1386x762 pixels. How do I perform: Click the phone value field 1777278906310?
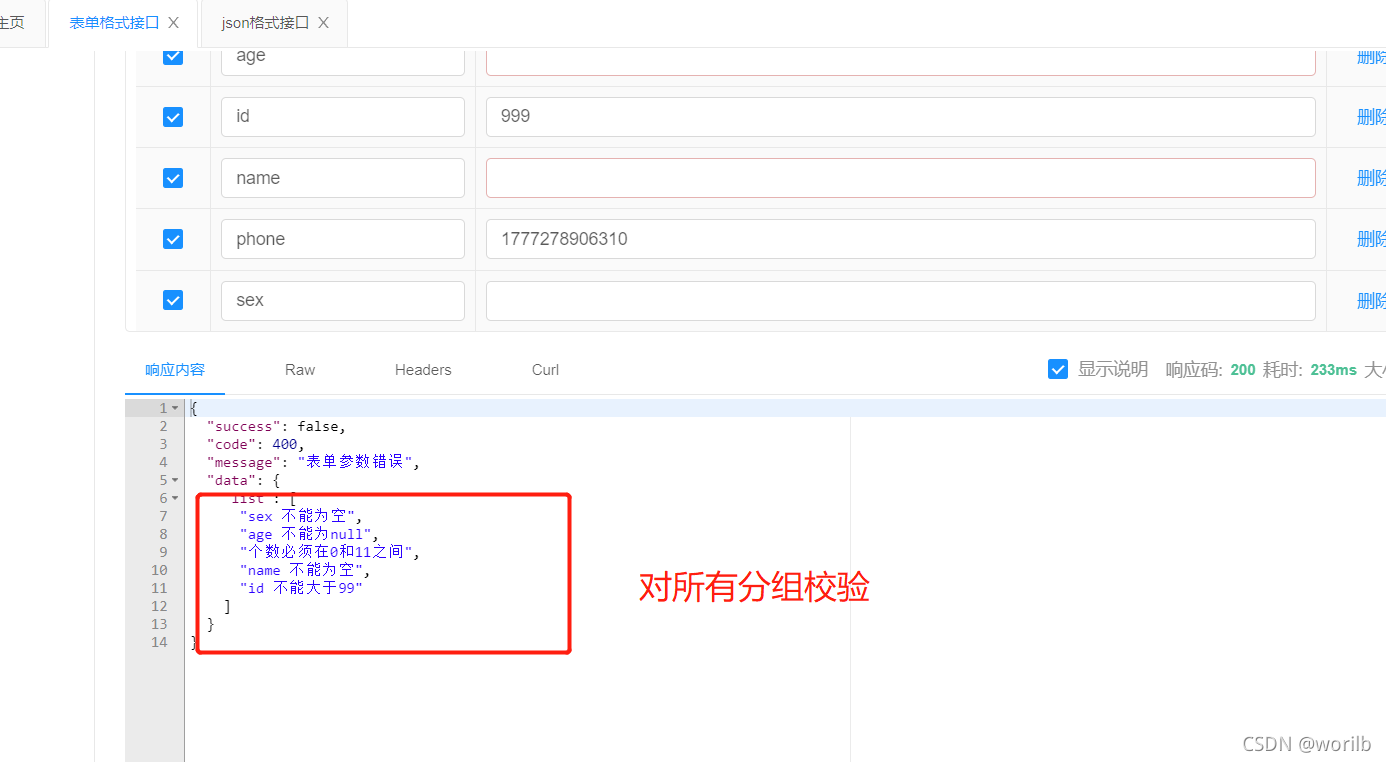tap(901, 239)
